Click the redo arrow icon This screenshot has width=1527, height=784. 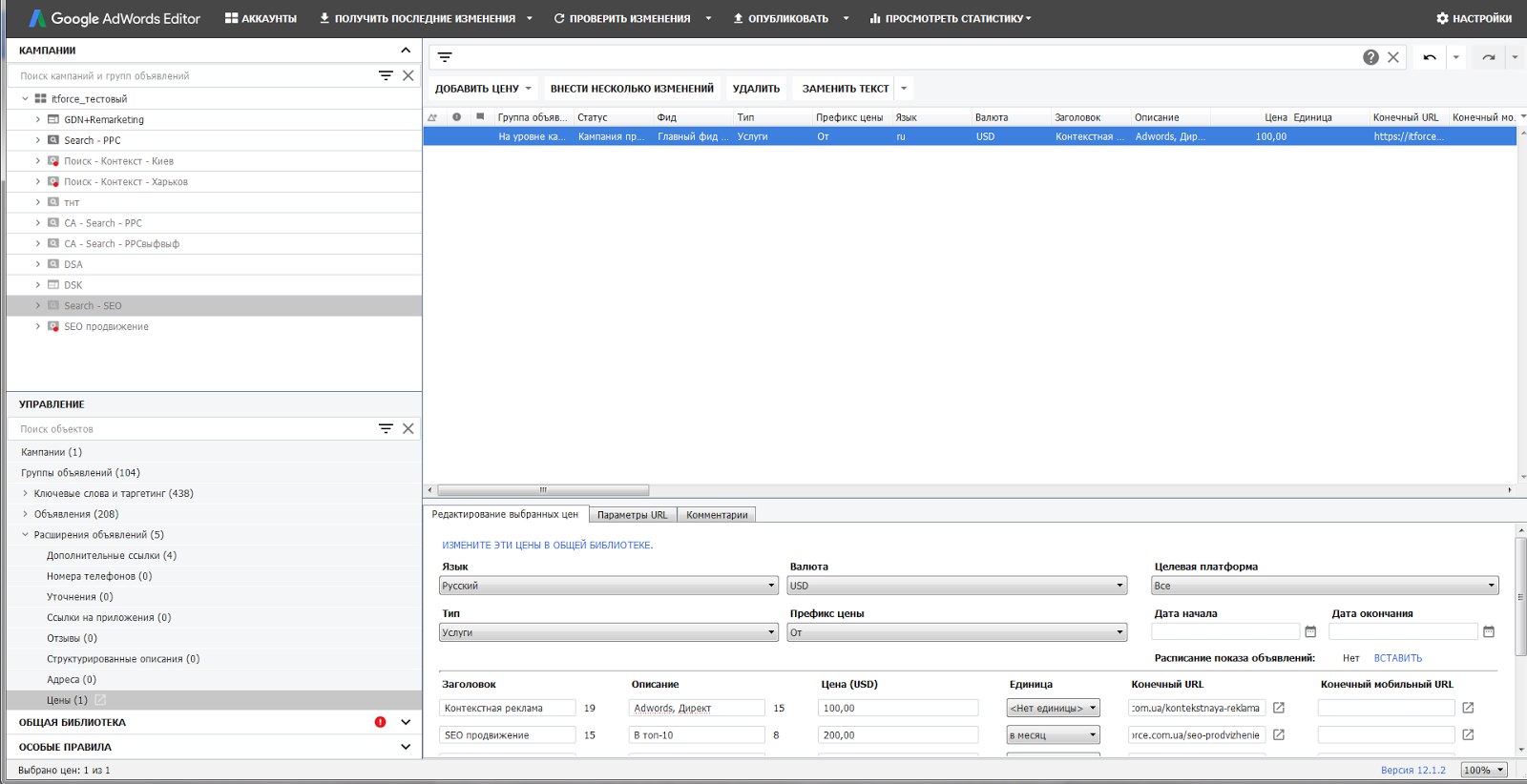pos(1489,57)
